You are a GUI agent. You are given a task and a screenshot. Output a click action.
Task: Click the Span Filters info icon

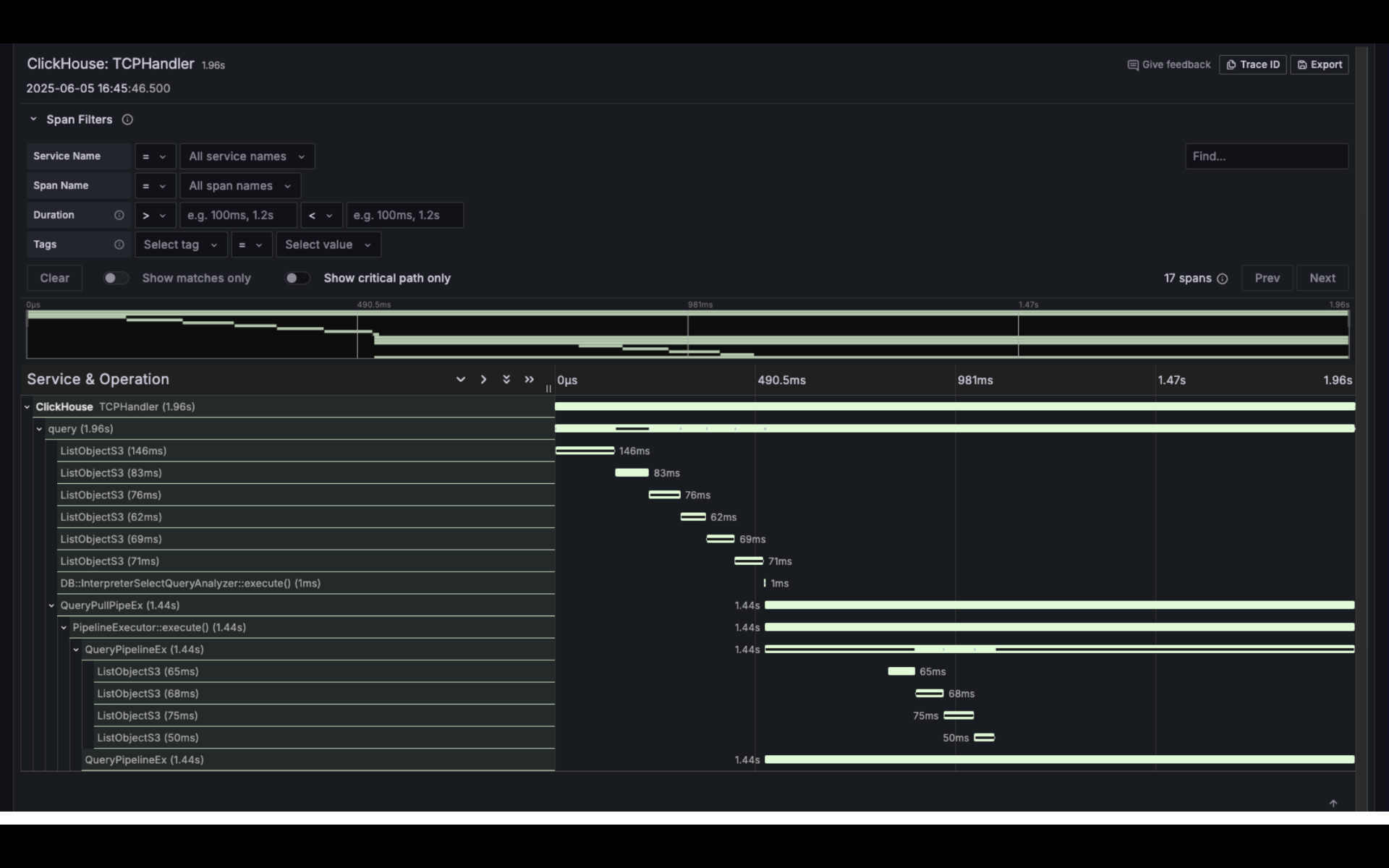click(127, 119)
